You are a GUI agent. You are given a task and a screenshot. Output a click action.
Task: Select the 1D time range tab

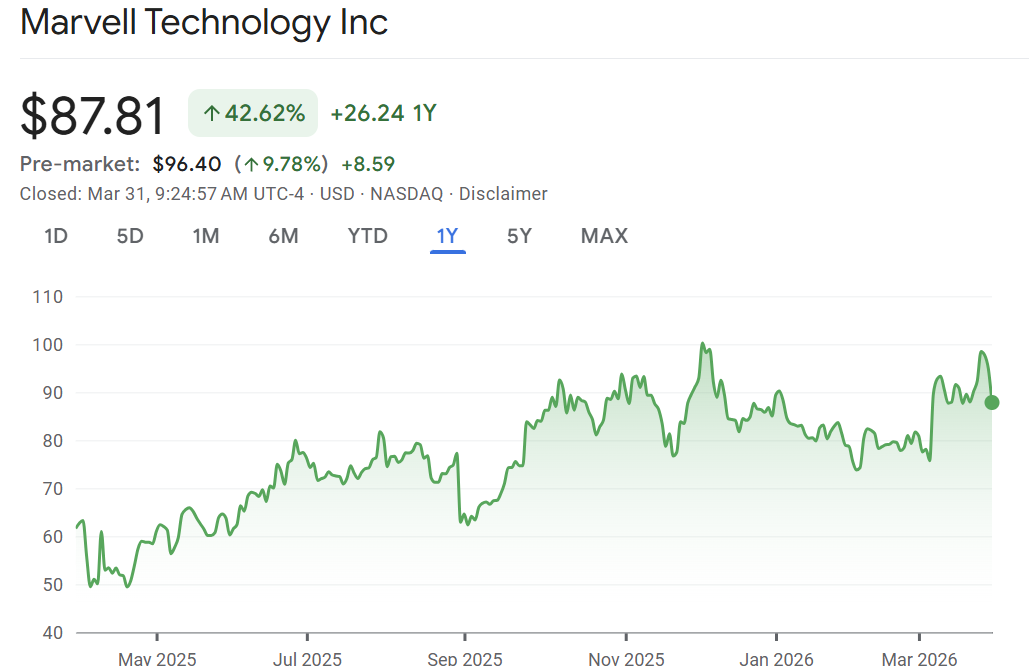tap(56, 236)
